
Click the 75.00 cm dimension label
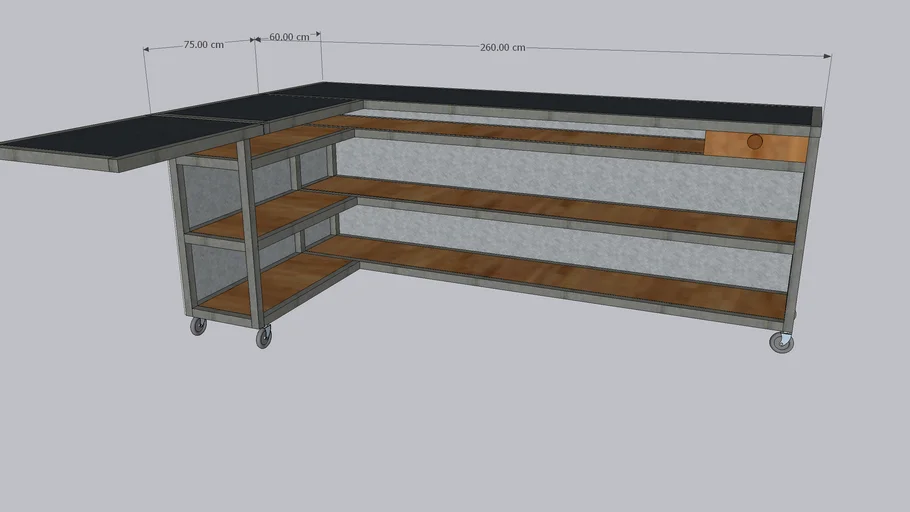[203, 44]
